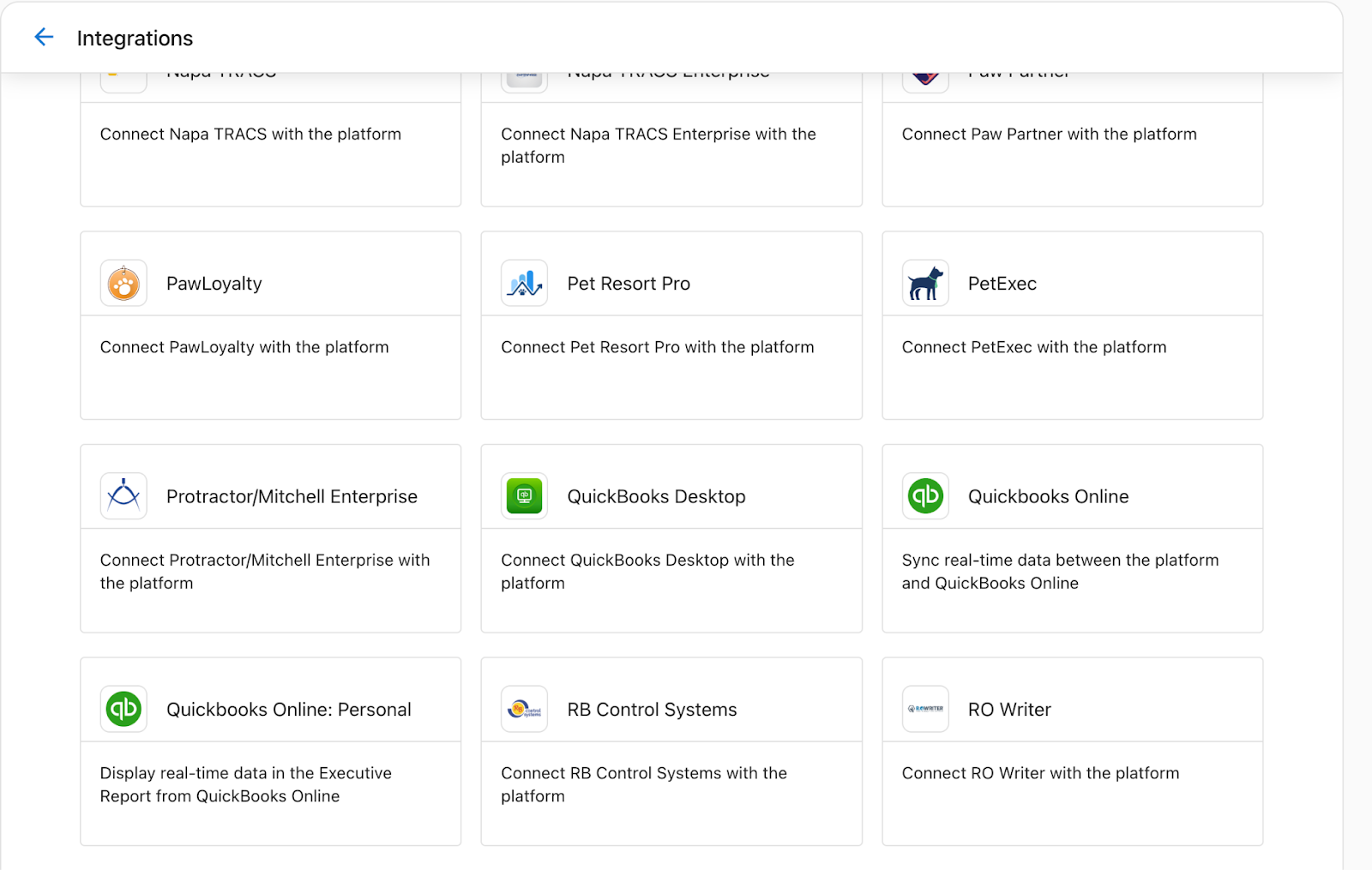Click the RO Writer logo icon

(x=925, y=709)
